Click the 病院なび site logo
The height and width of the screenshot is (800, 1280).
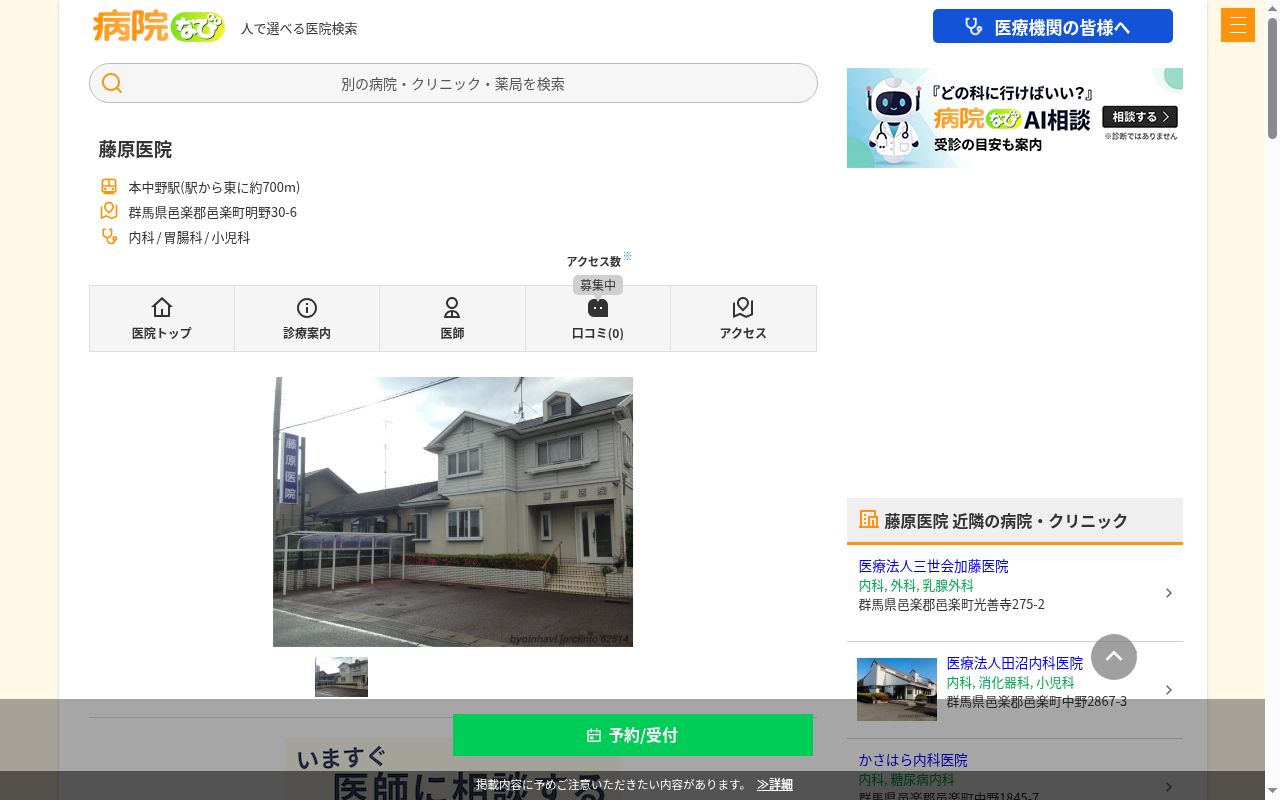point(159,26)
